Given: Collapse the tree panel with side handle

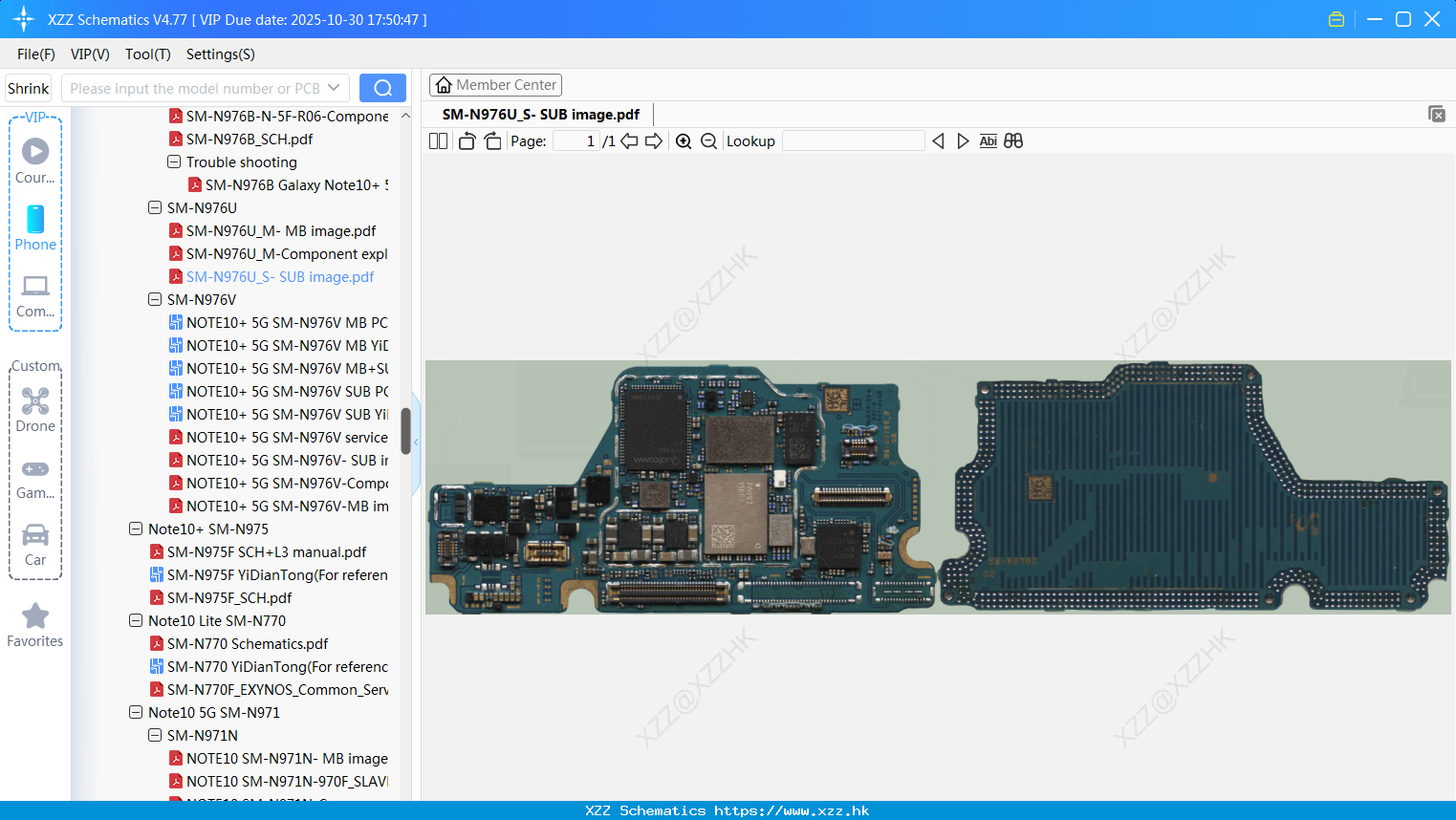Looking at the screenshot, I should pos(416,443).
